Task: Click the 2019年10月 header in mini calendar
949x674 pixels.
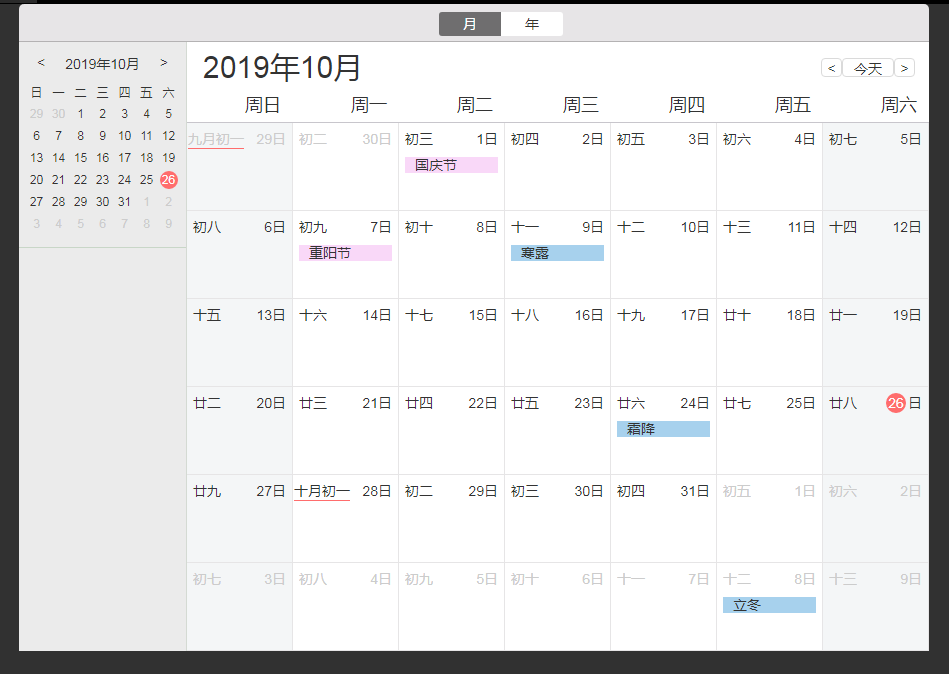Action: (102, 64)
